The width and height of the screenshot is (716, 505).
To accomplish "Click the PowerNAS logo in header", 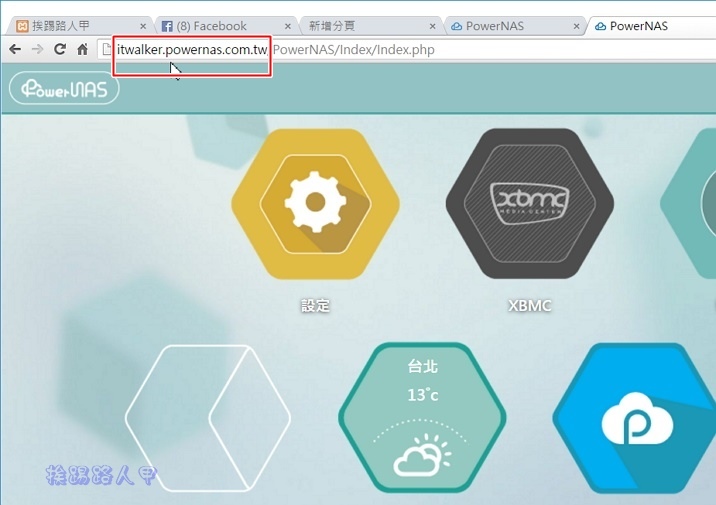I will tap(64, 89).
